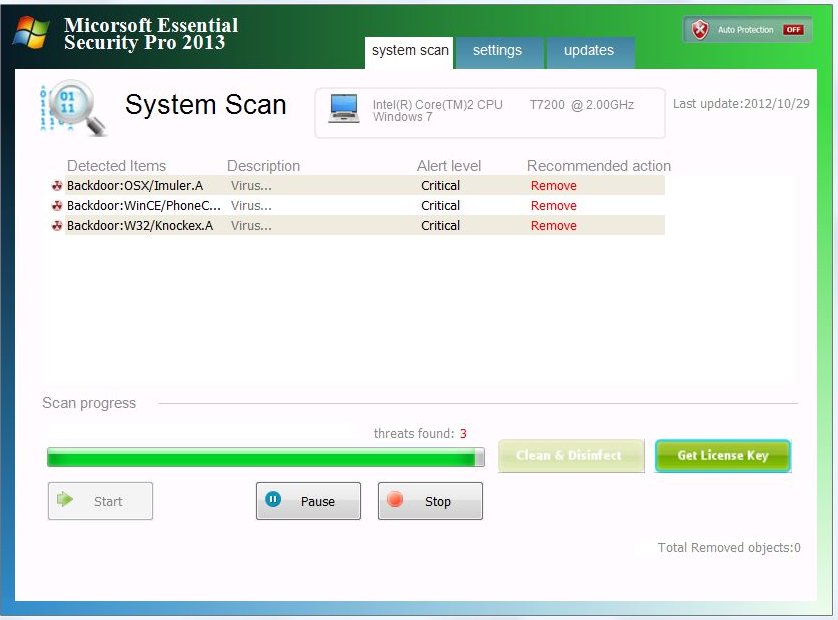Click the threats found: 3 counter
Image resolution: width=838 pixels, height=620 pixels.
pos(420,433)
